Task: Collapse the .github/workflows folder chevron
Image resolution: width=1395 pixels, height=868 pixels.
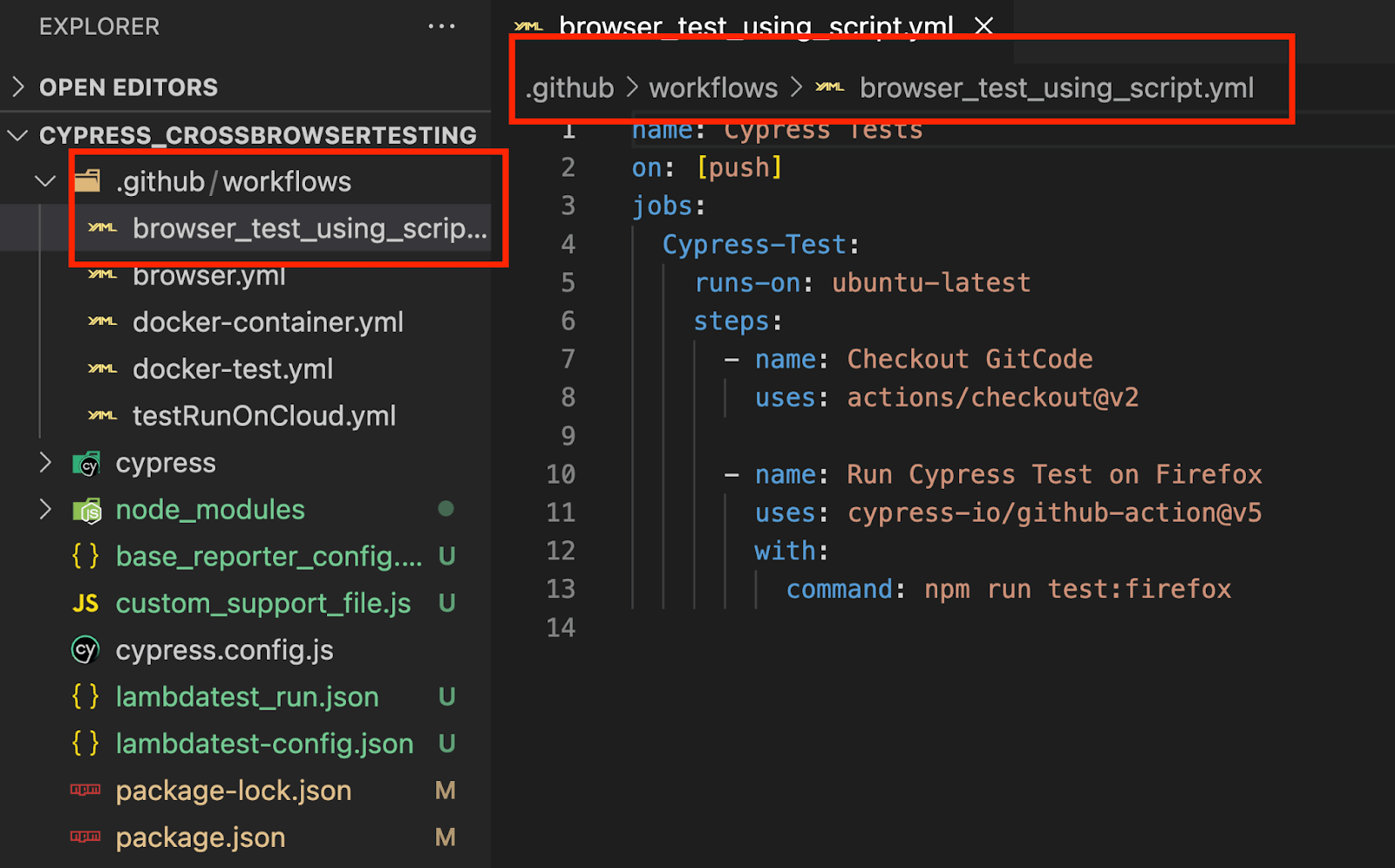Action: tap(45, 181)
